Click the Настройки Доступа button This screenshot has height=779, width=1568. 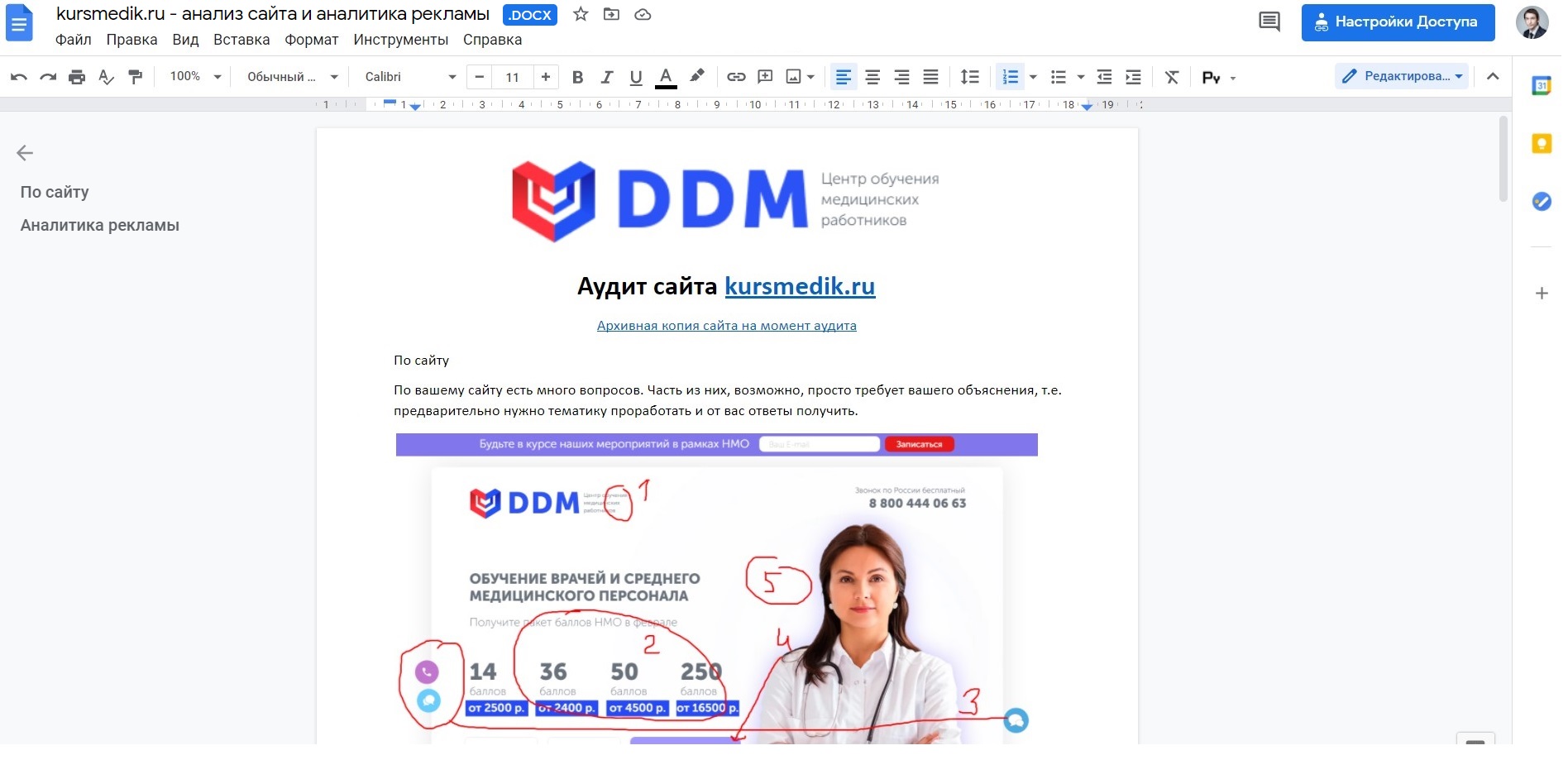(1398, 22)
